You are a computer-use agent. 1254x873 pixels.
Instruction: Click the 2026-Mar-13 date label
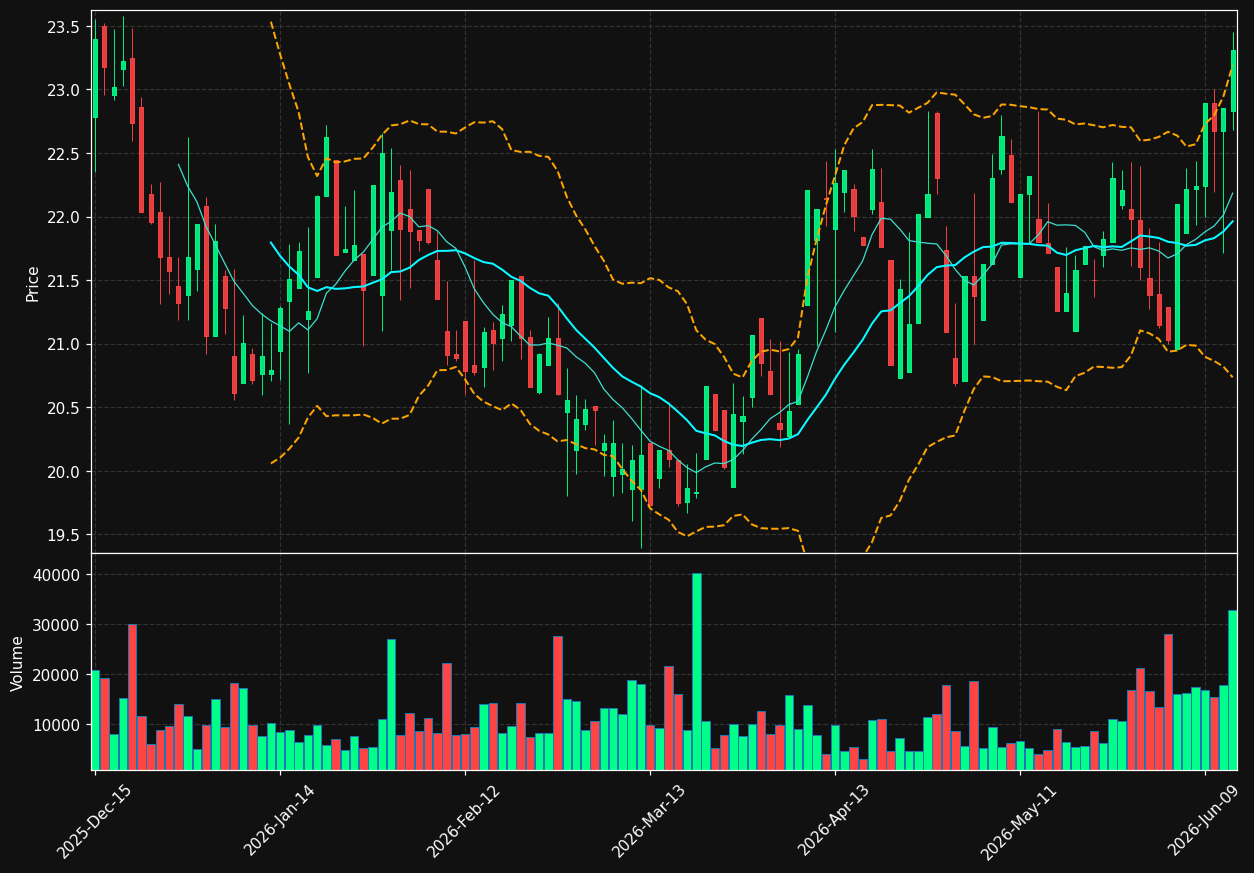[x=649, y=821]
